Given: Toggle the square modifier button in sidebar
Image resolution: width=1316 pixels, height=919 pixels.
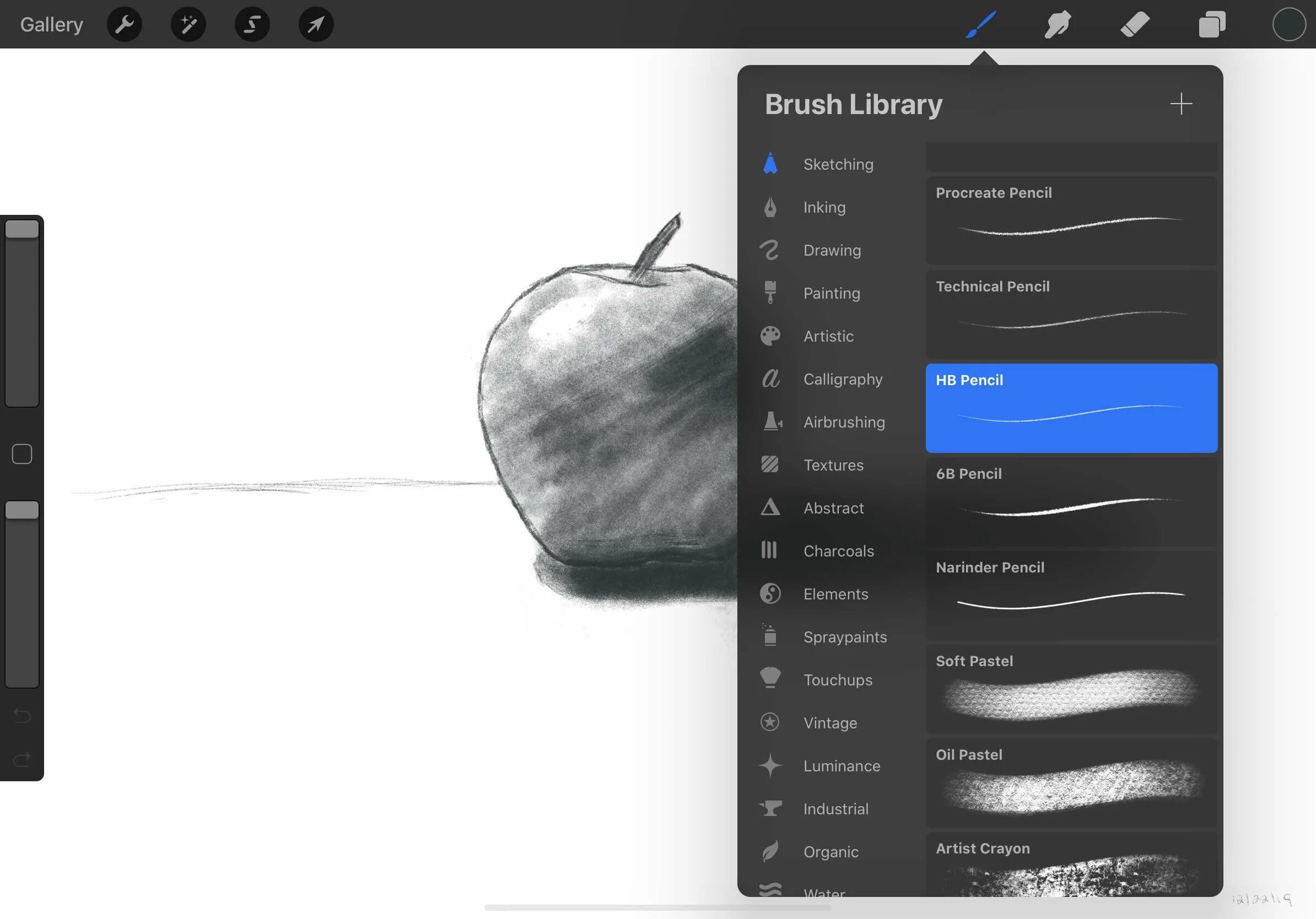Looking at the screenshot, I should click(22, 454).
